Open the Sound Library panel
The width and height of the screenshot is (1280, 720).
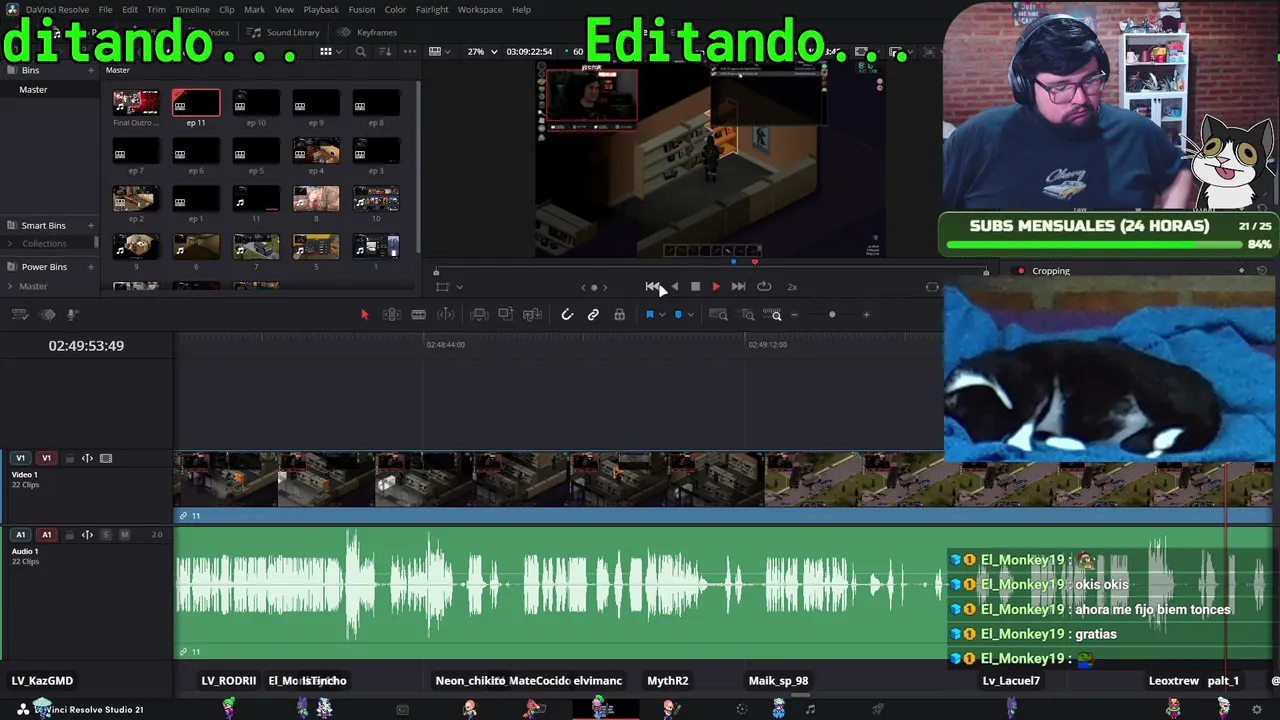click(x=284, y=32)
